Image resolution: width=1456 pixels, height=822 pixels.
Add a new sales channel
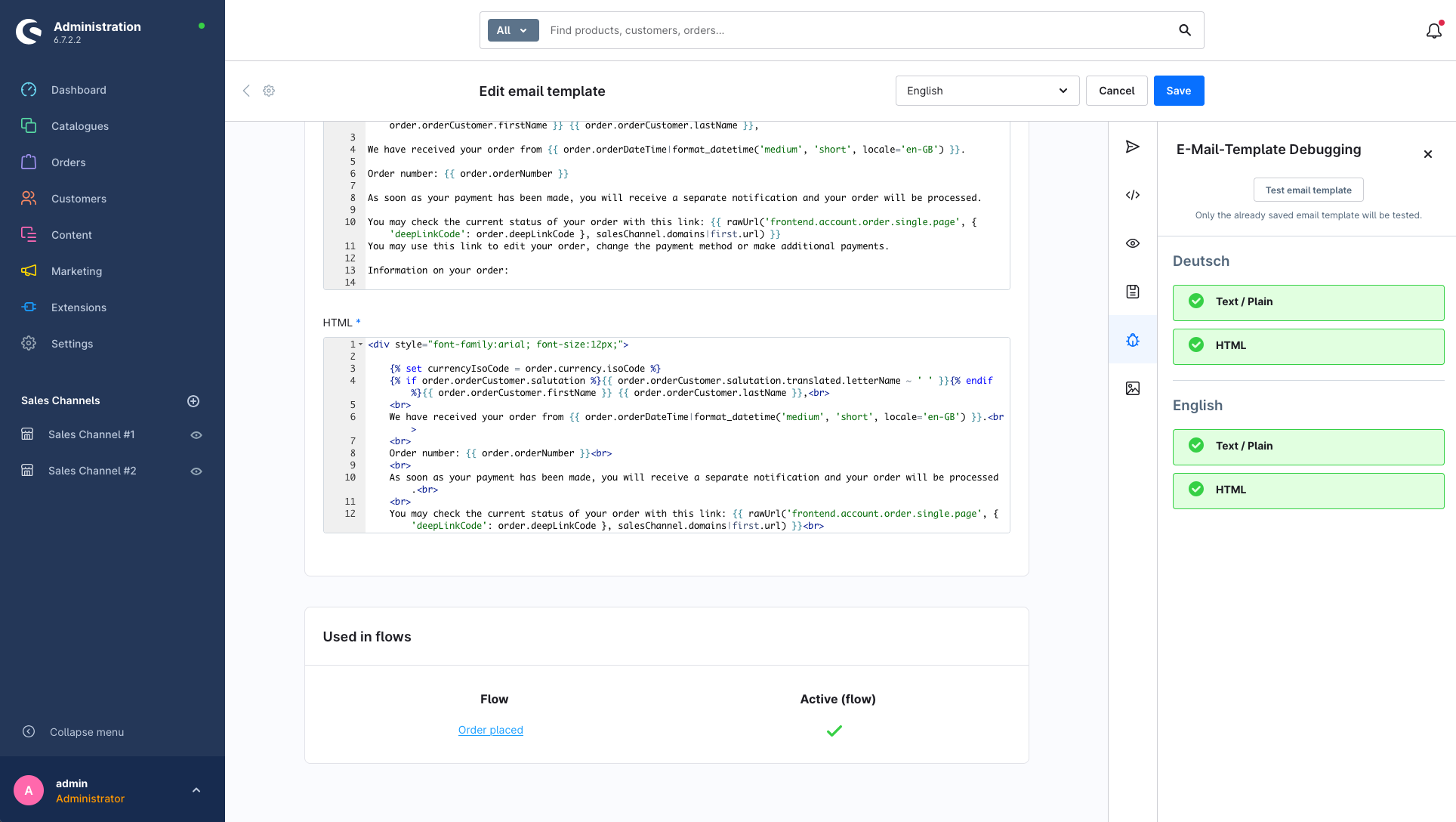click(193, 401)
